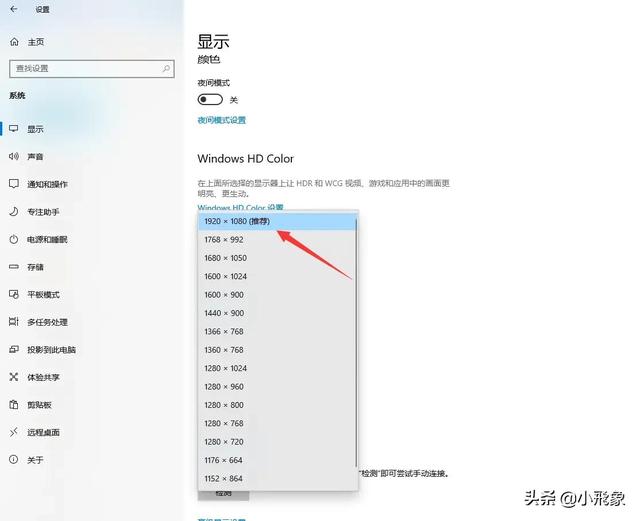The height and width of the screenshot is (521, 640).
Task: Choose 1280 × 768 from the list
Action: (277, 423)
